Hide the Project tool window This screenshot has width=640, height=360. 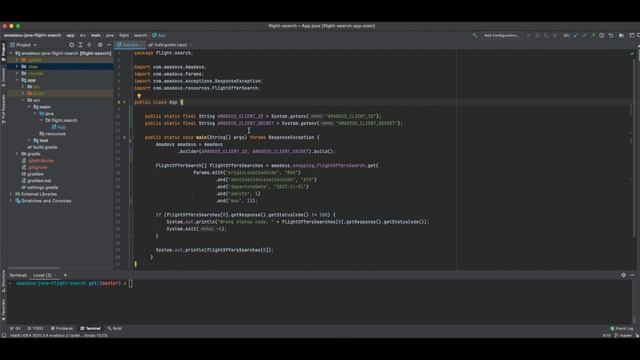[x=109, y=45]
